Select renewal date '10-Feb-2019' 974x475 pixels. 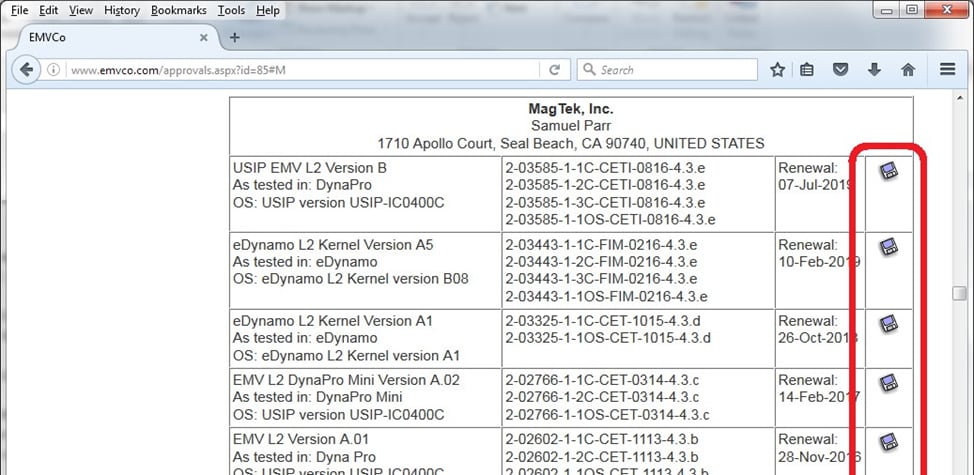(x=819, y=262)
